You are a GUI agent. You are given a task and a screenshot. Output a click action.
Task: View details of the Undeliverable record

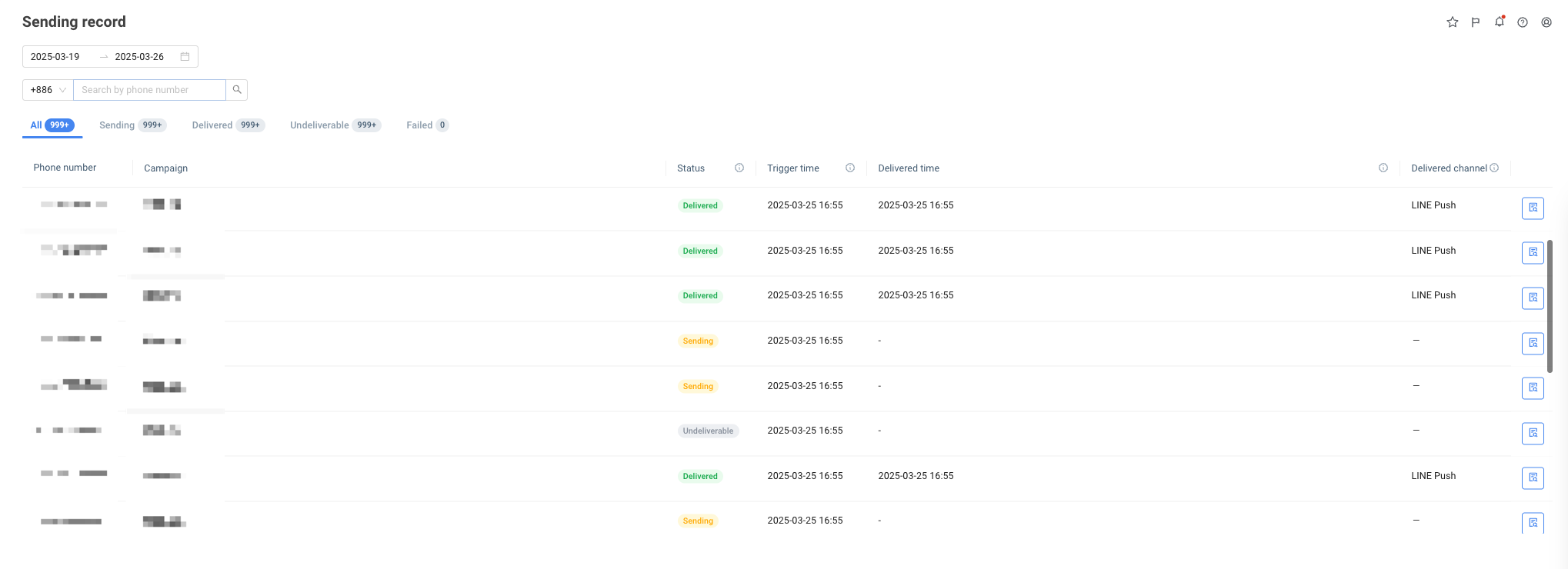tap(1533, 433)
